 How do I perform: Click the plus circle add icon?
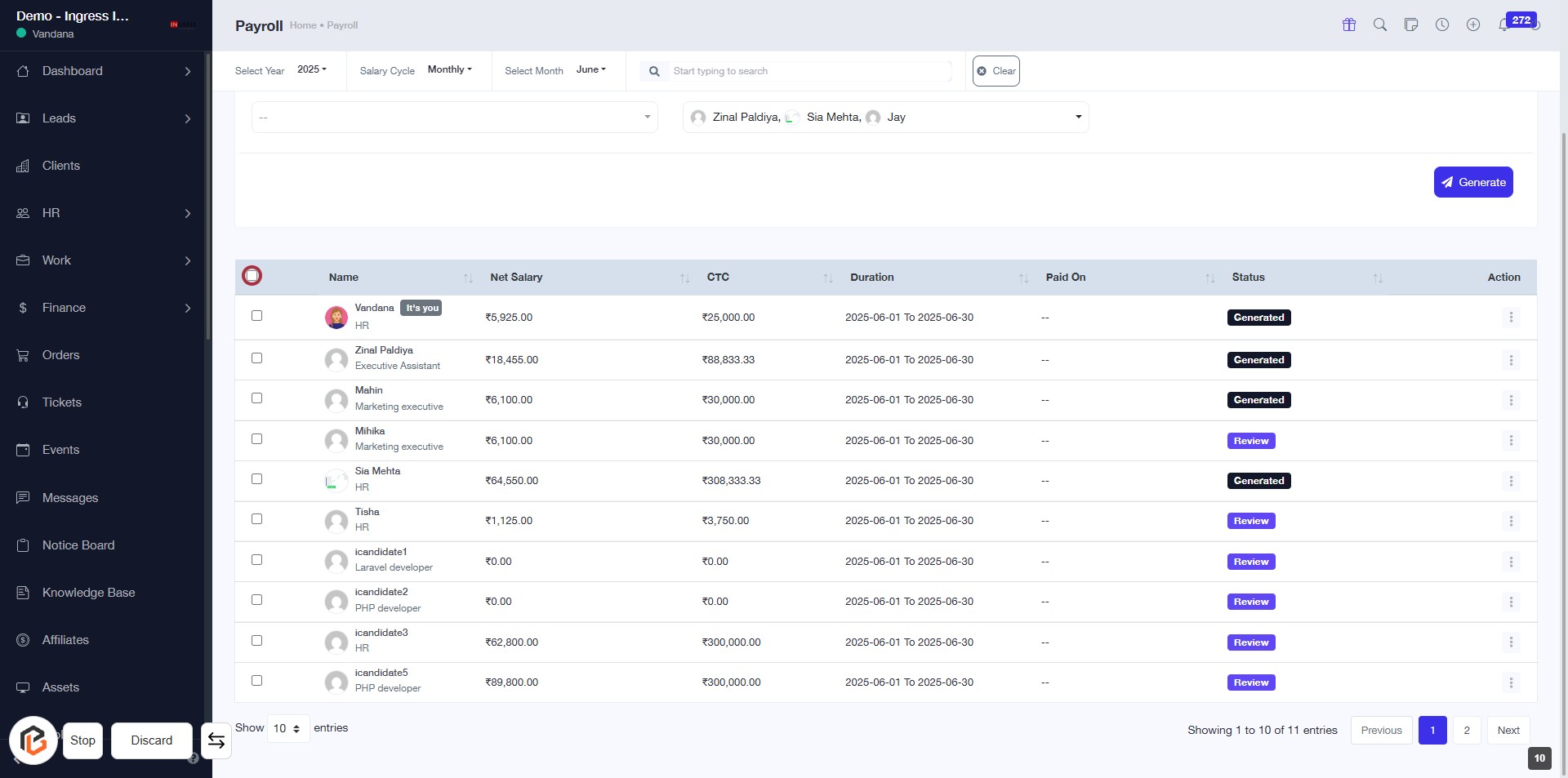coord(1472,24)
